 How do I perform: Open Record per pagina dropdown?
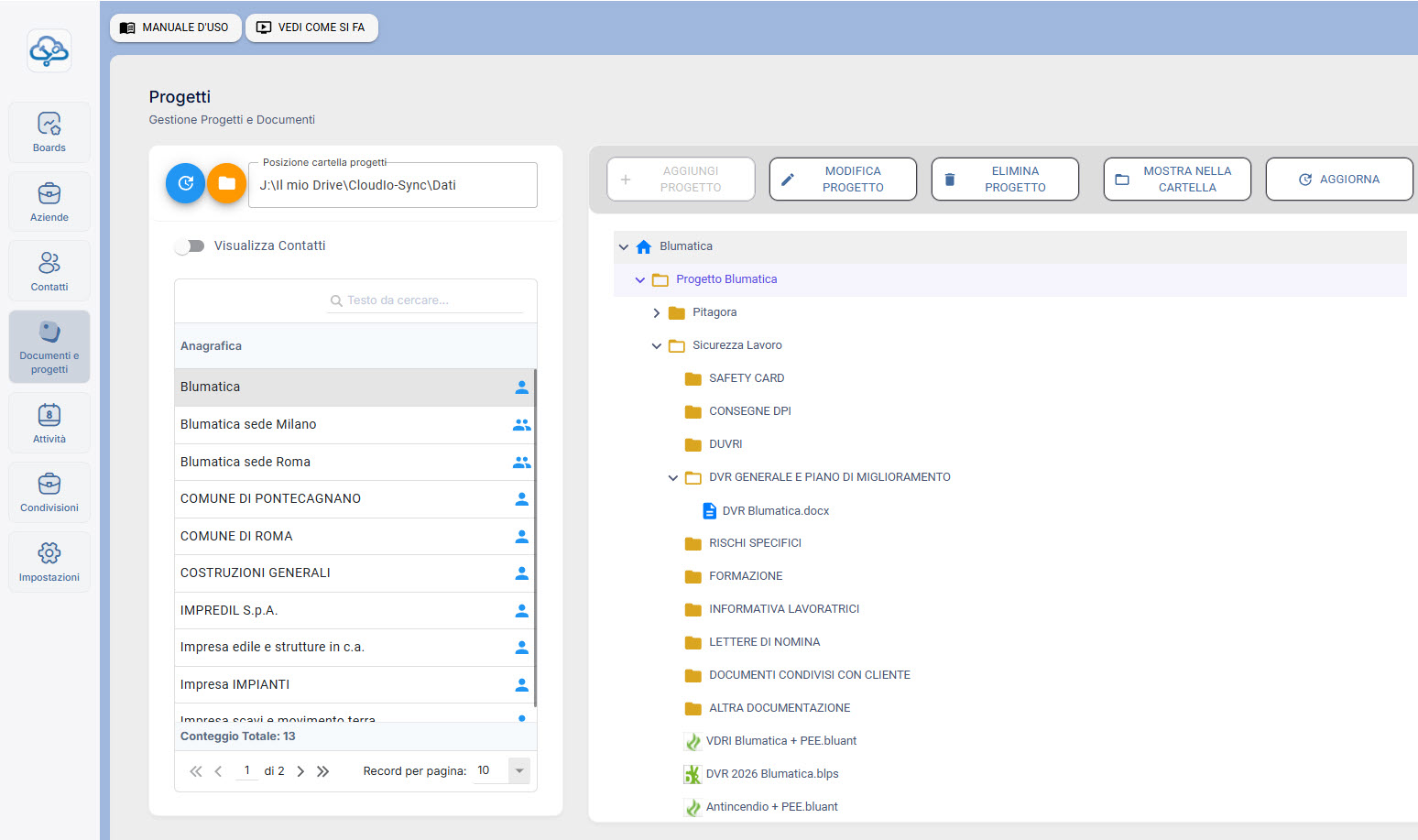(x=519, y=771)
